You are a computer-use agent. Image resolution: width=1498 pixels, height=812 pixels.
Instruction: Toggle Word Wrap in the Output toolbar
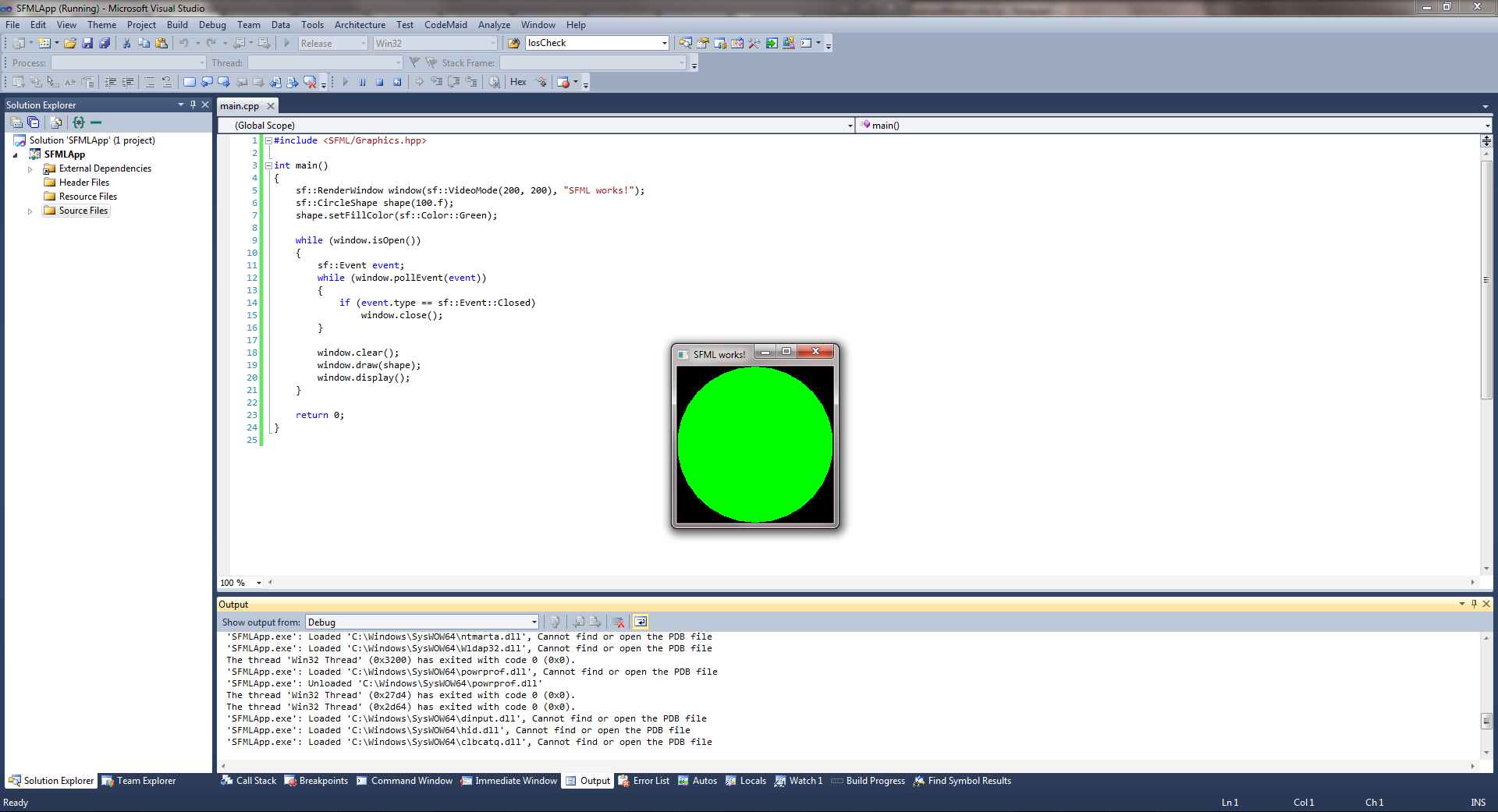(641, 622)
